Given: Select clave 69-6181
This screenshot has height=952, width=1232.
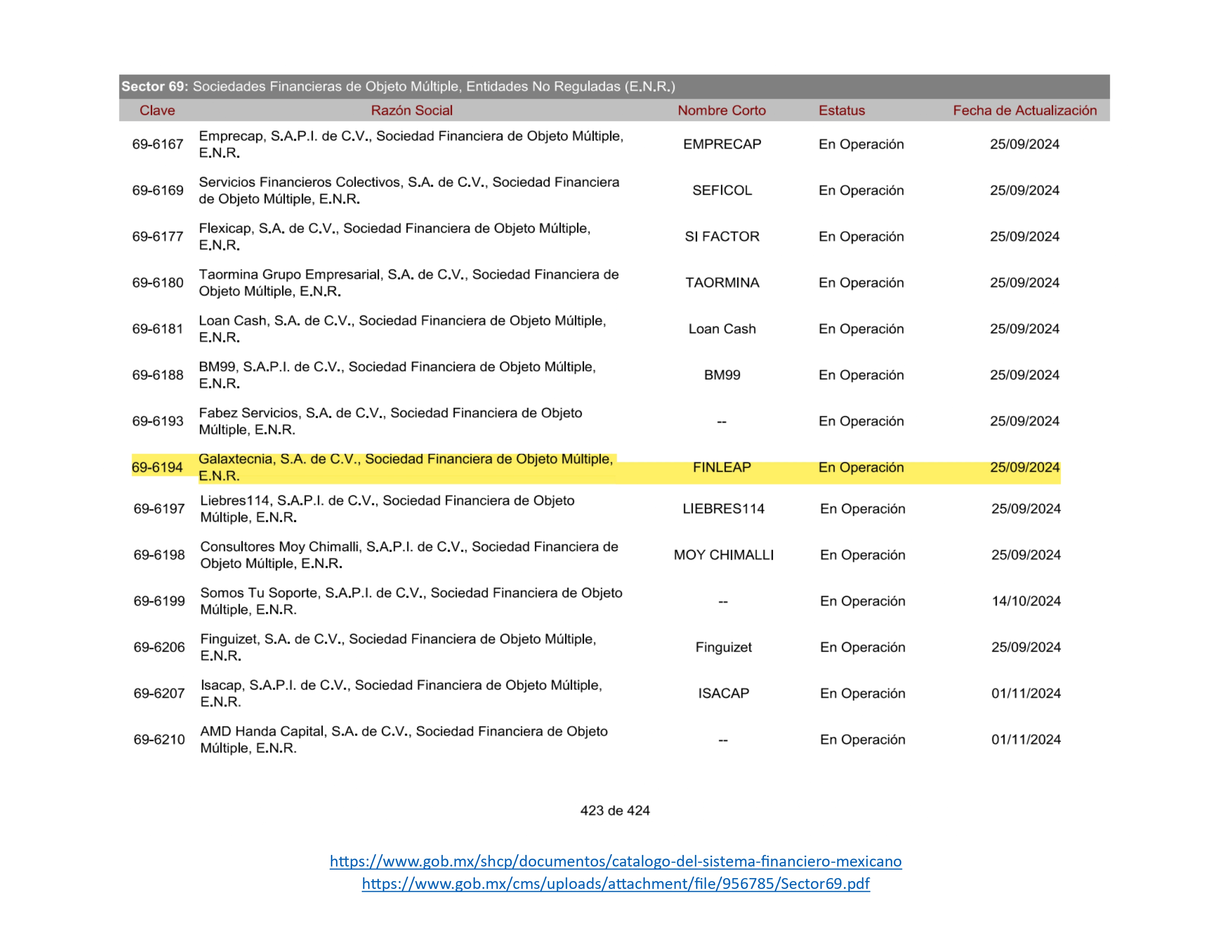Looking at the screenshot, I should point(158,329).
